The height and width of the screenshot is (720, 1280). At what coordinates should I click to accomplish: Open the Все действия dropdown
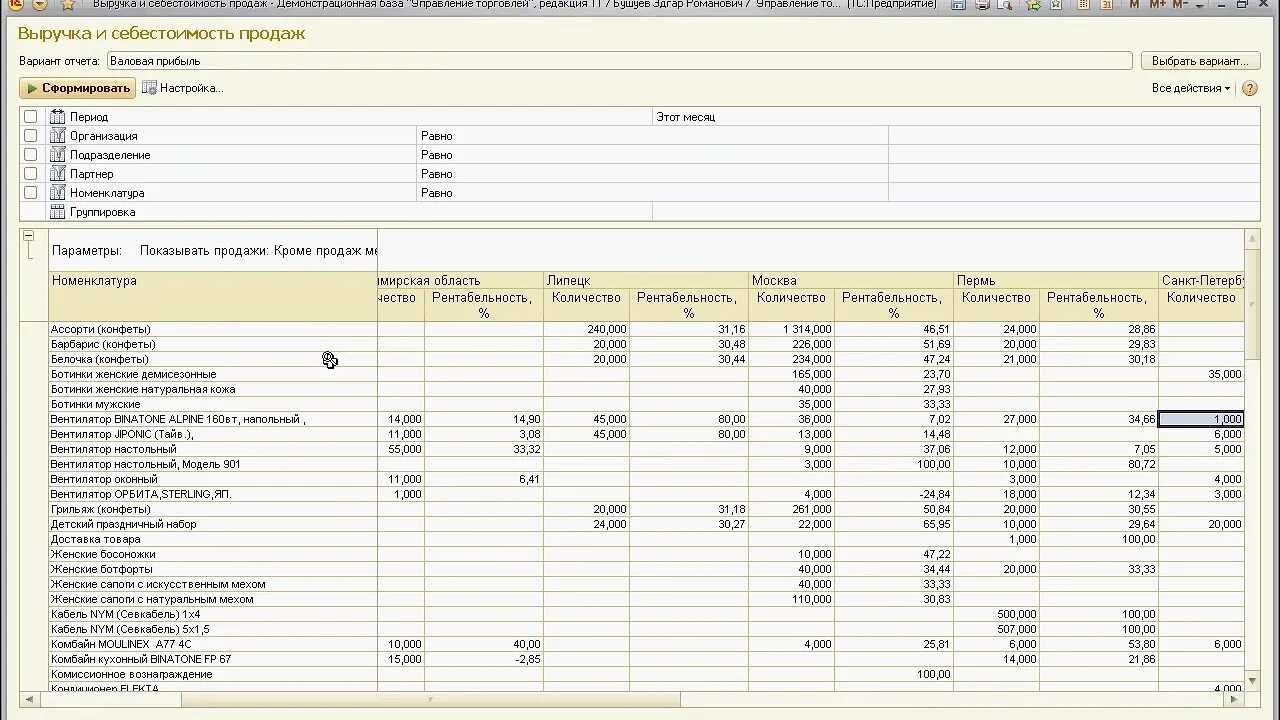pos(1191,88)
